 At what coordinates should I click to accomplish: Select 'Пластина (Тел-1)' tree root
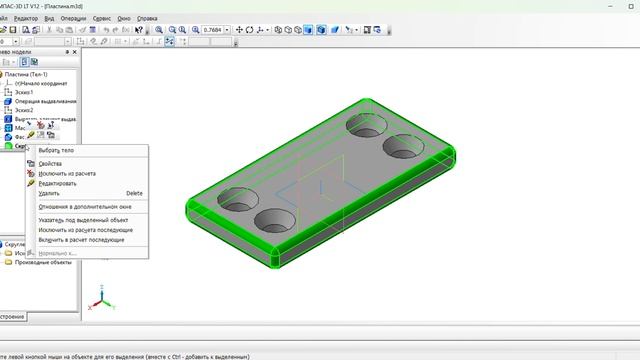point(26,74)
